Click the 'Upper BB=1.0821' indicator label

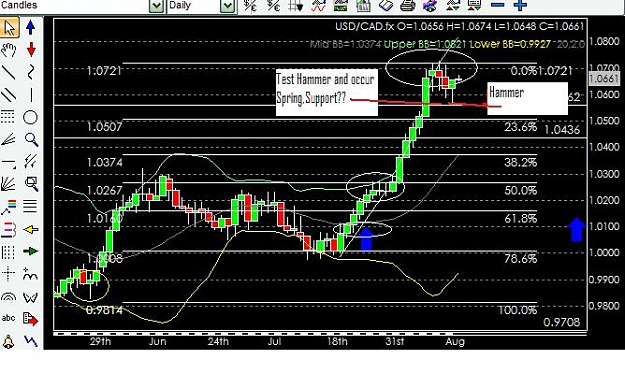pos(425,44)
